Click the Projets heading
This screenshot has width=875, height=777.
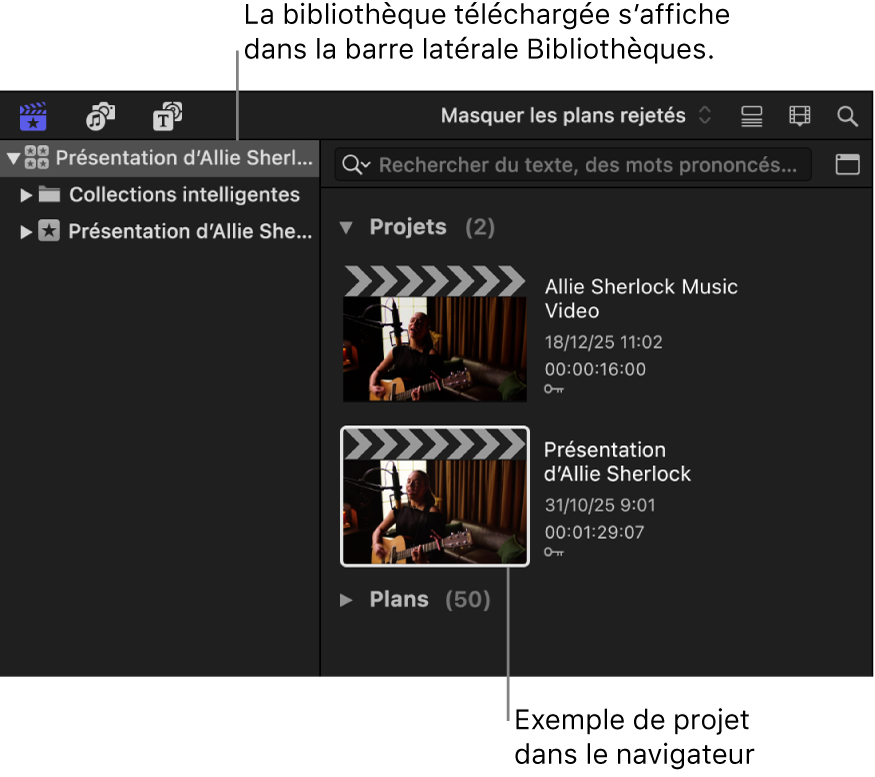(408, 227)
